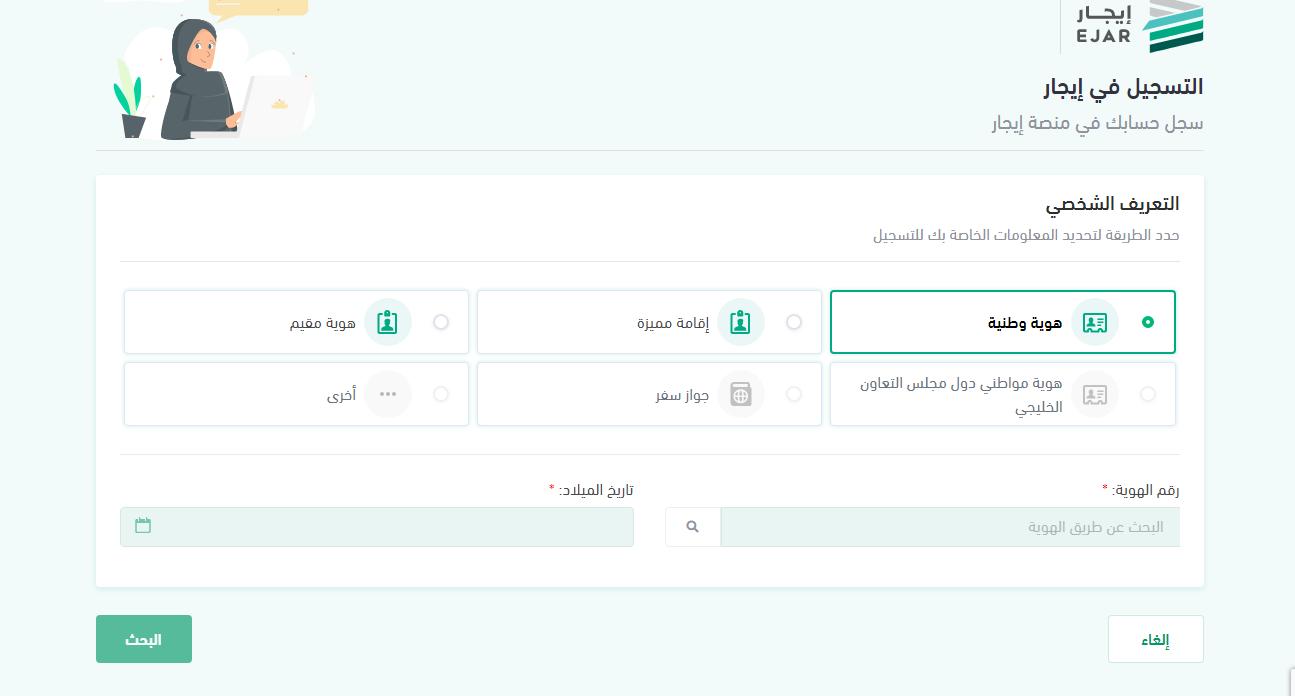Click the Resident ID badge icon
Screen dimensions: 1295x696
coord(388,322)
